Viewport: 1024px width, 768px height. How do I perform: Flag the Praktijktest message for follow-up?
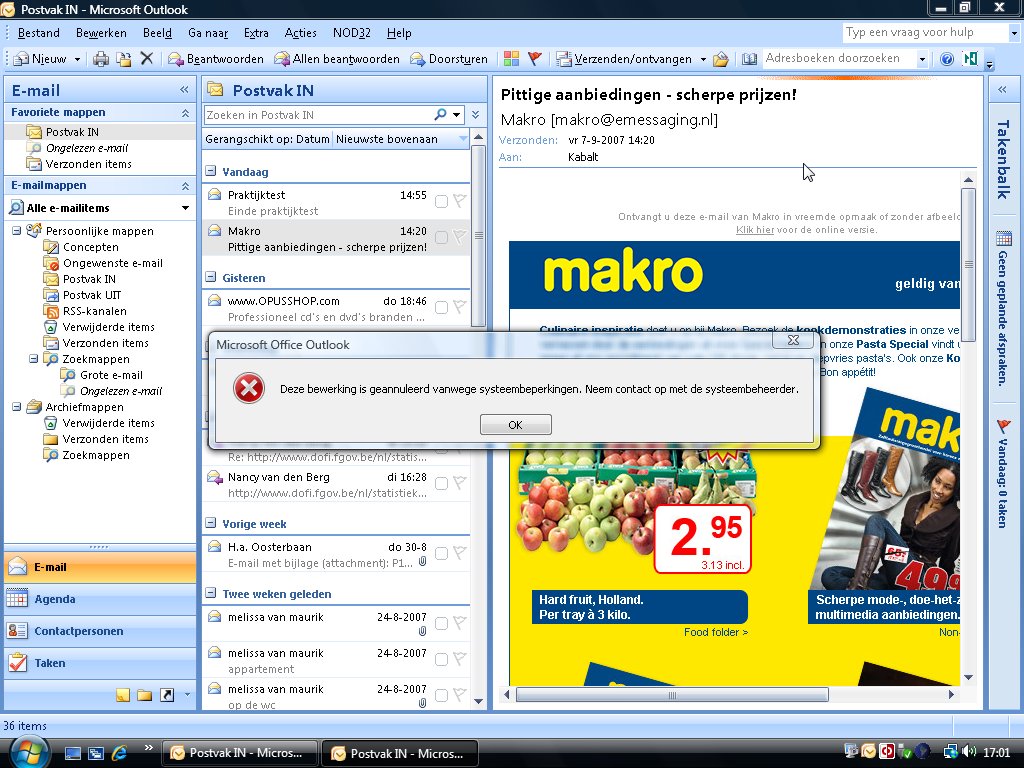[460, 200]
